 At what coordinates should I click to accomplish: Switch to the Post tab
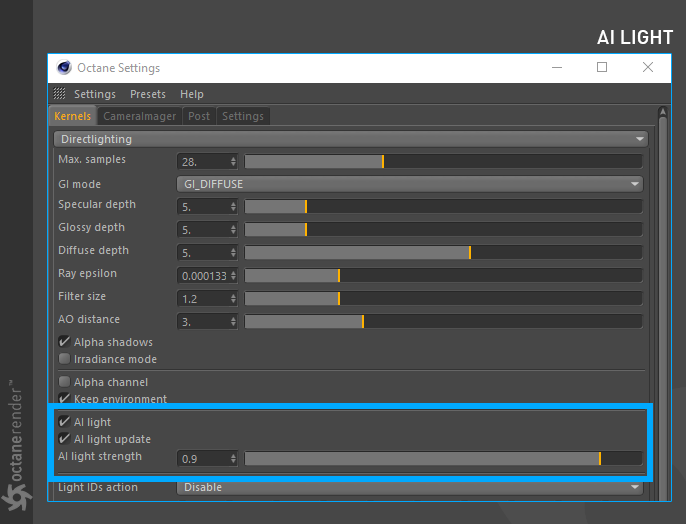pos(199,116)
